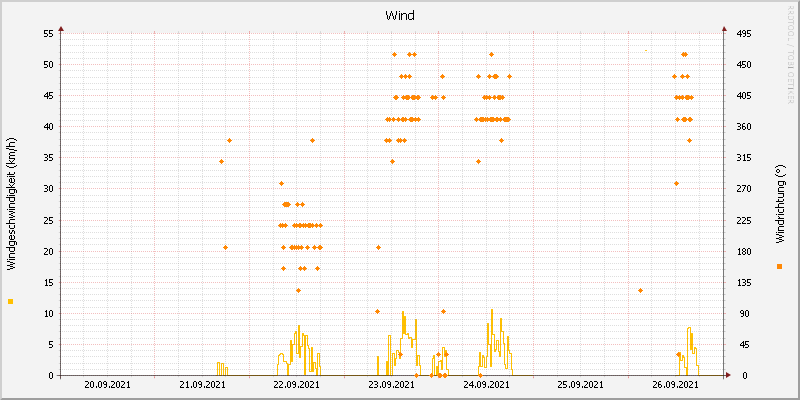Click the 315 value on right axis
Viewport: 800px width, 400px height.
point(743,158)
